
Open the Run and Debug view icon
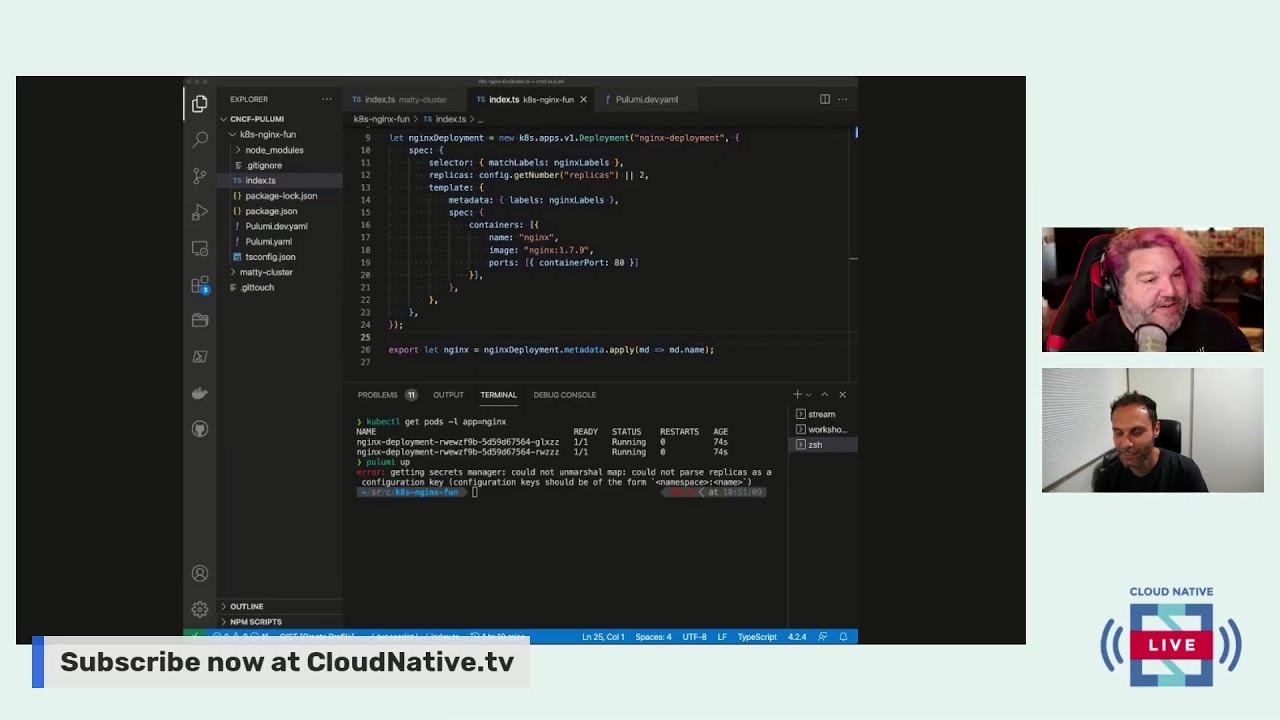click(200, 212)
